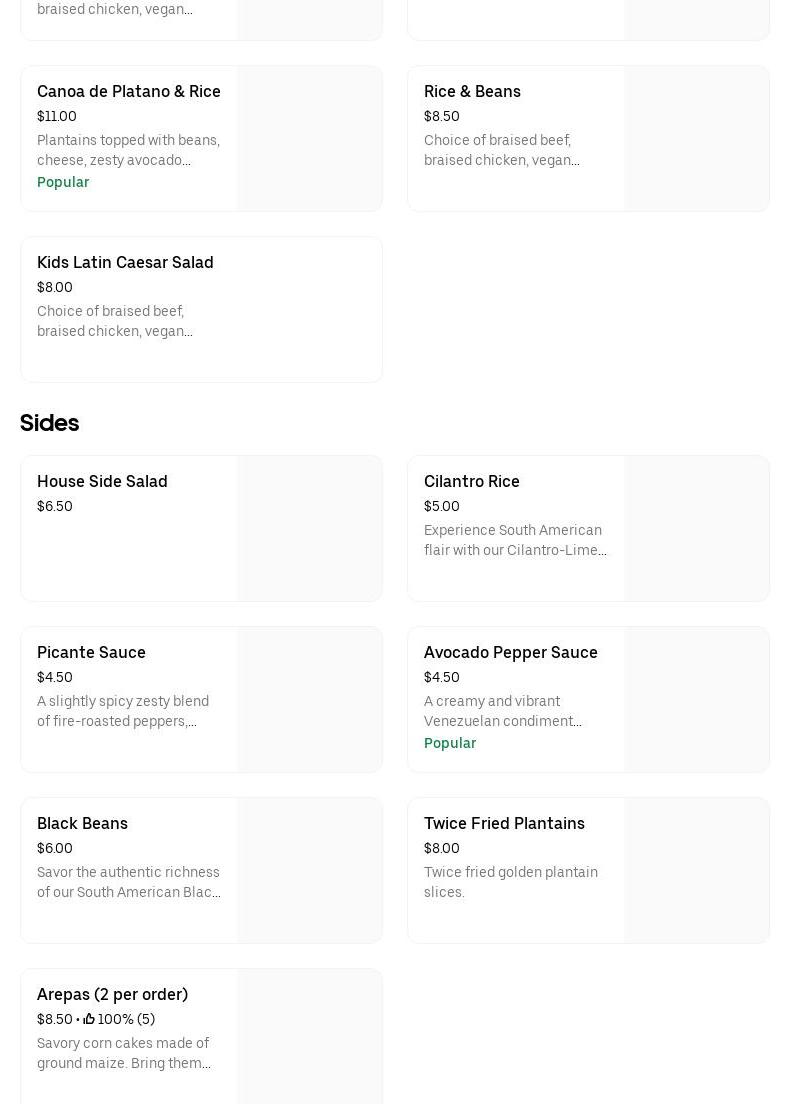
Task: Open the Avocado Pepper Sauce item
Action: (x=510, y=653)
